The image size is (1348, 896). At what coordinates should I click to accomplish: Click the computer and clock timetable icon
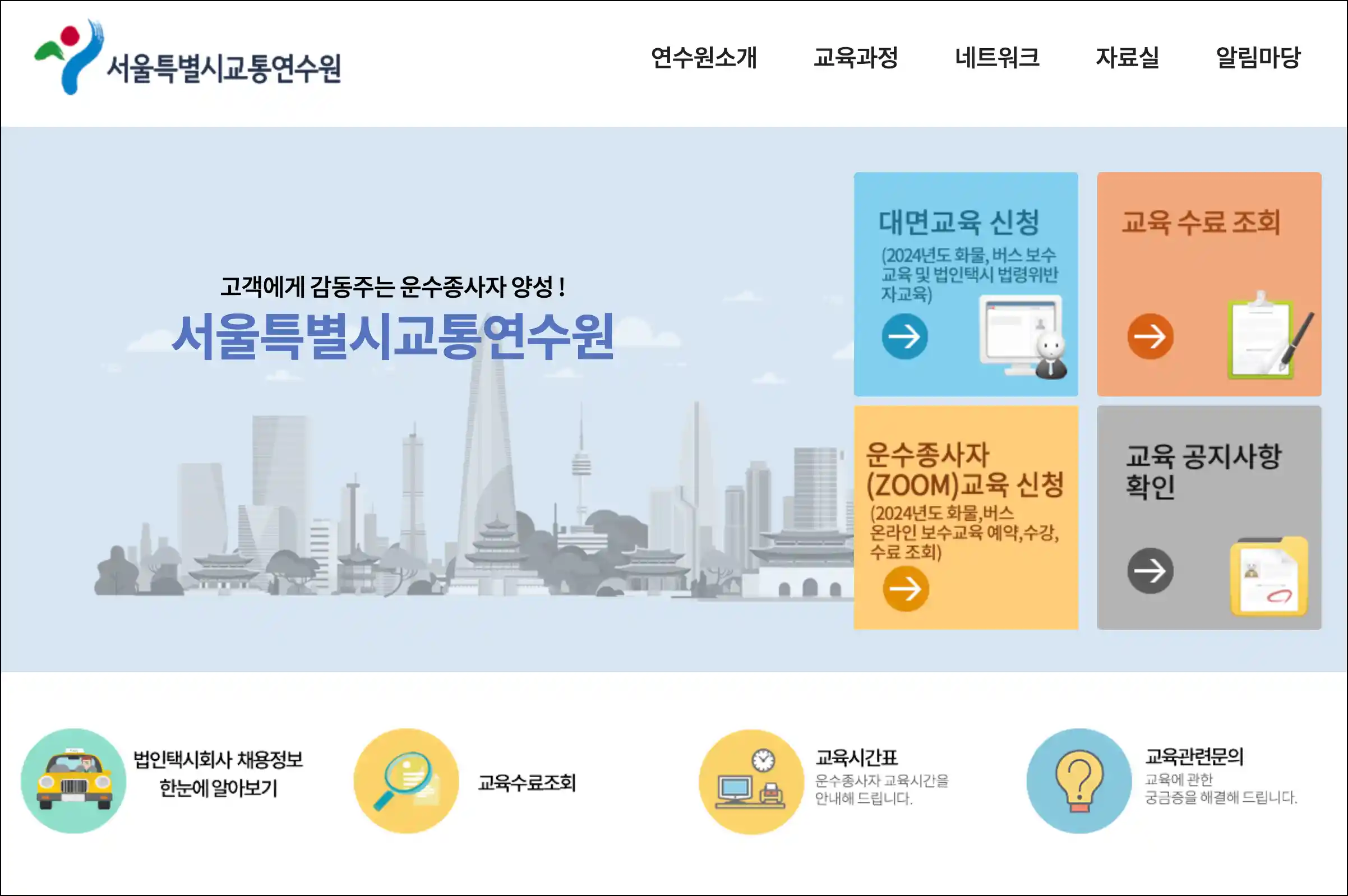click(751, 781)
